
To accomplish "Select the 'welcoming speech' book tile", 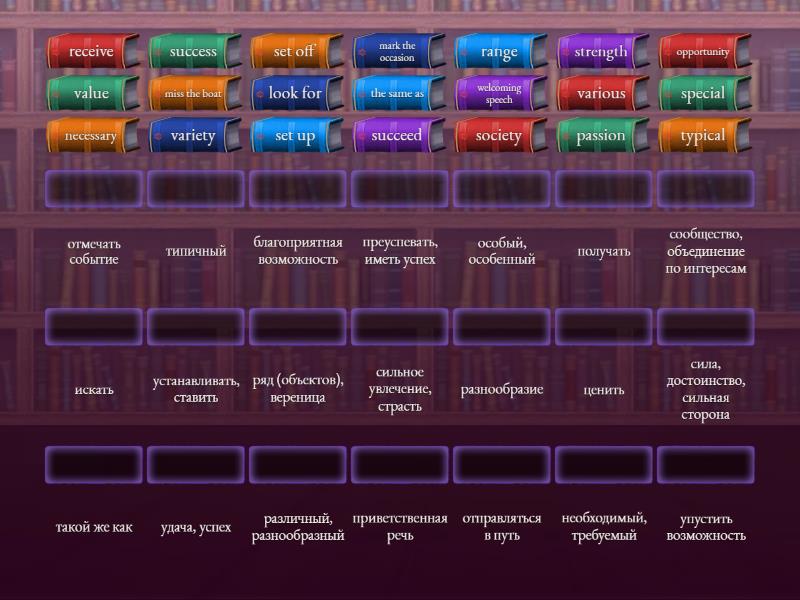I will point(500,94).
